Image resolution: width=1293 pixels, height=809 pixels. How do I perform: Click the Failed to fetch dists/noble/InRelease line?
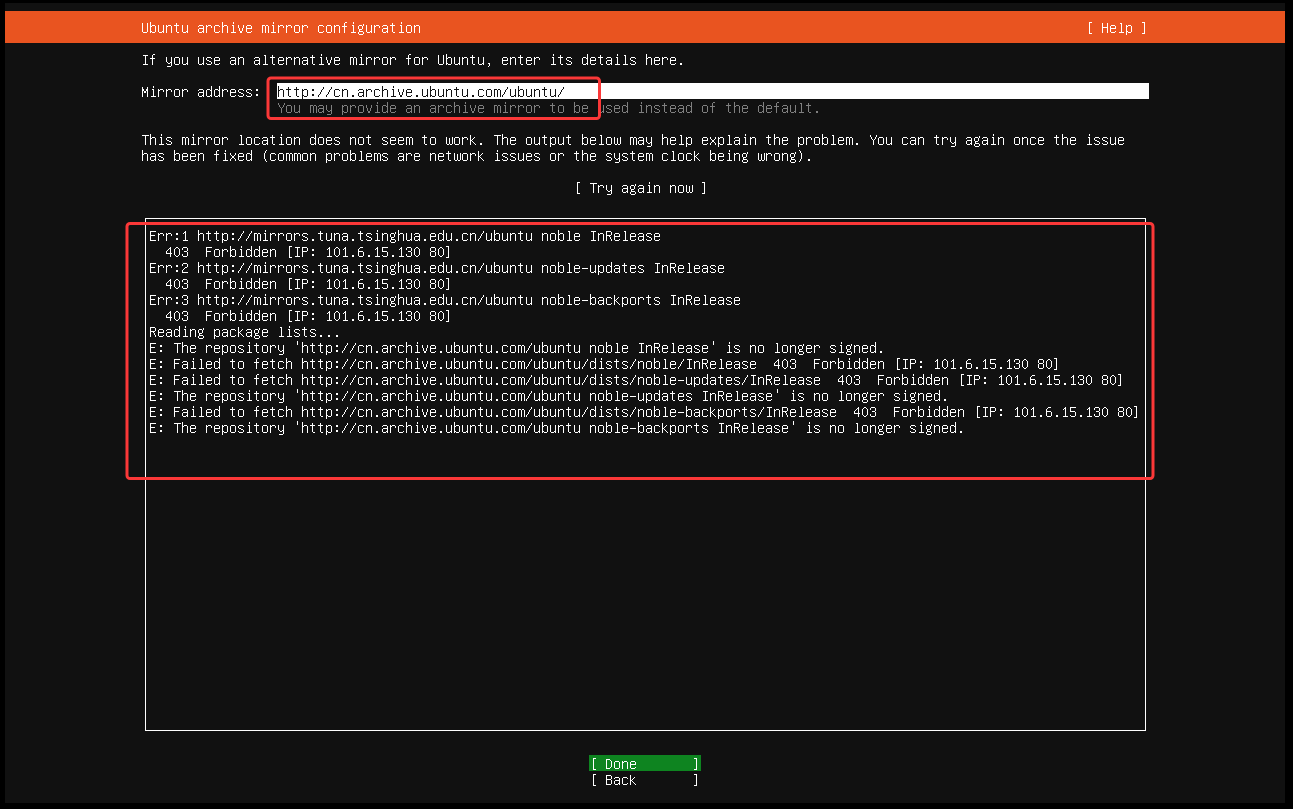pyautogui.click(x=603, y=364)
